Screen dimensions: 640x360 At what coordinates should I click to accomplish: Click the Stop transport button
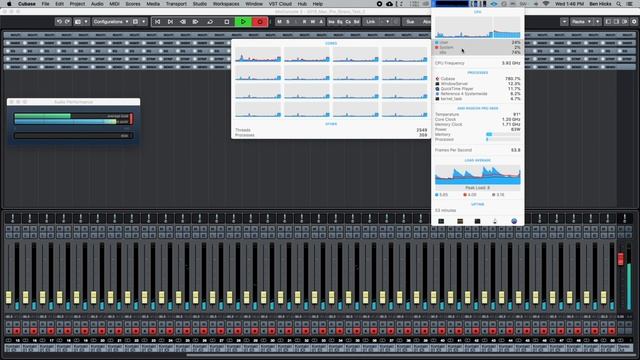227,22
